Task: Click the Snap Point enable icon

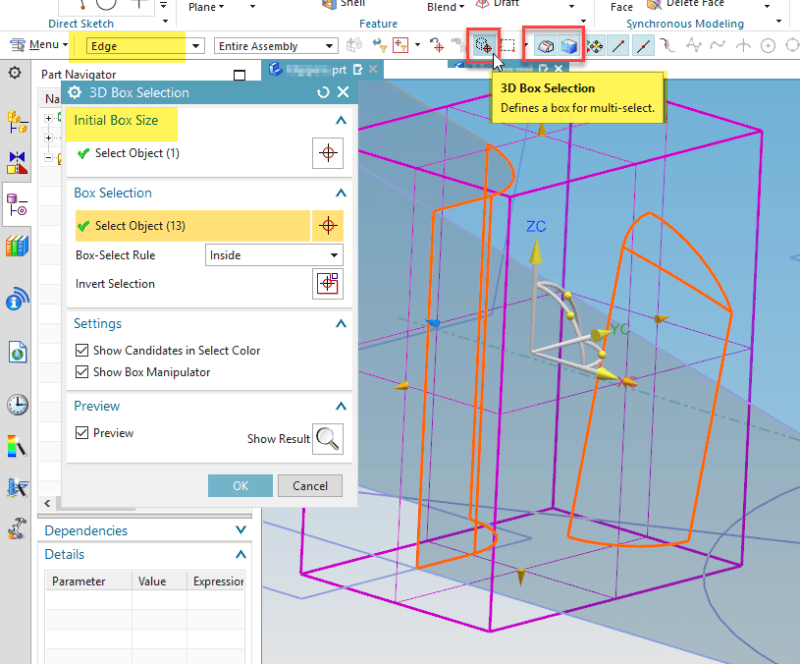Action: pos(595,46)
